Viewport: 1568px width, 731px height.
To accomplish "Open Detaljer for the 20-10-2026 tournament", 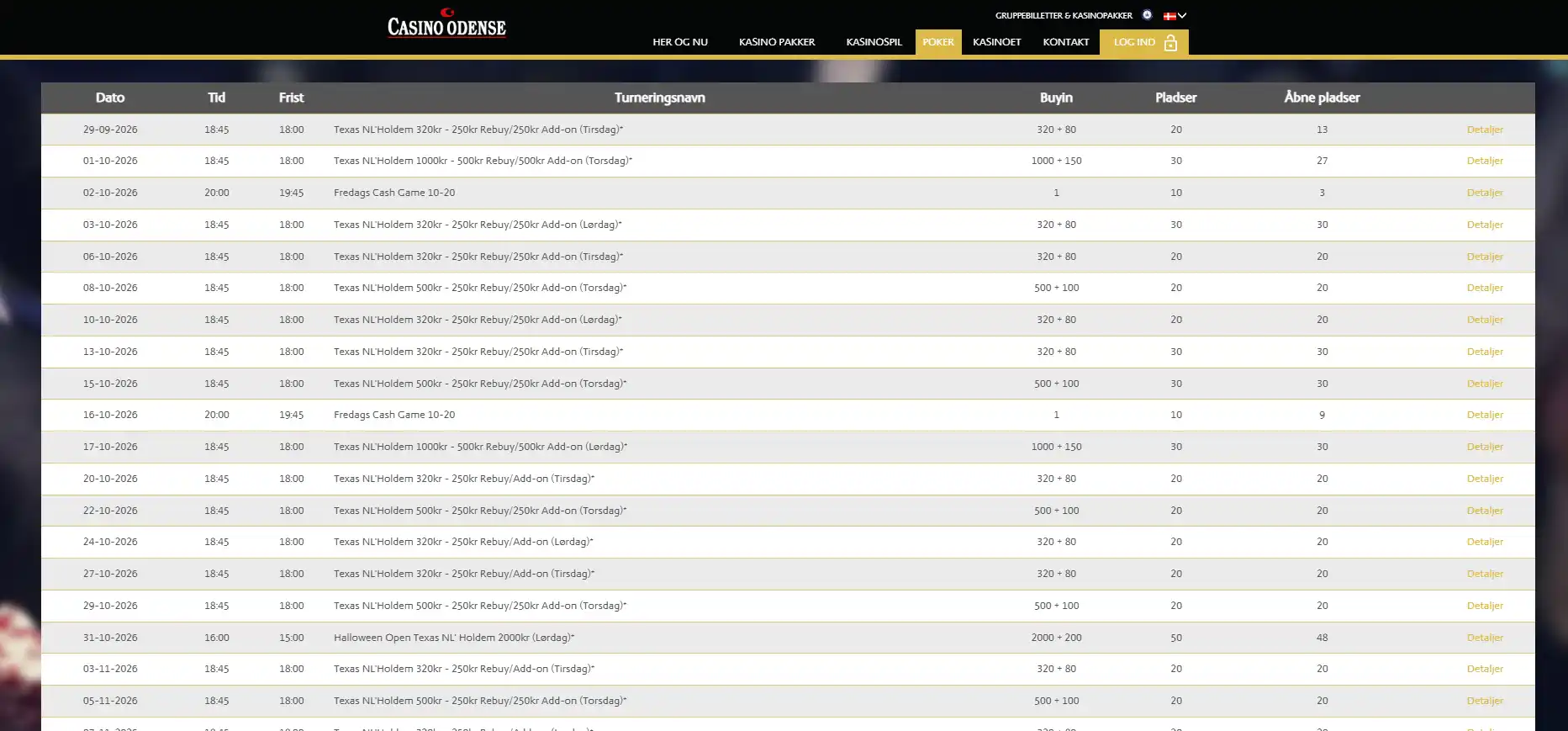I will point(1486,479).
